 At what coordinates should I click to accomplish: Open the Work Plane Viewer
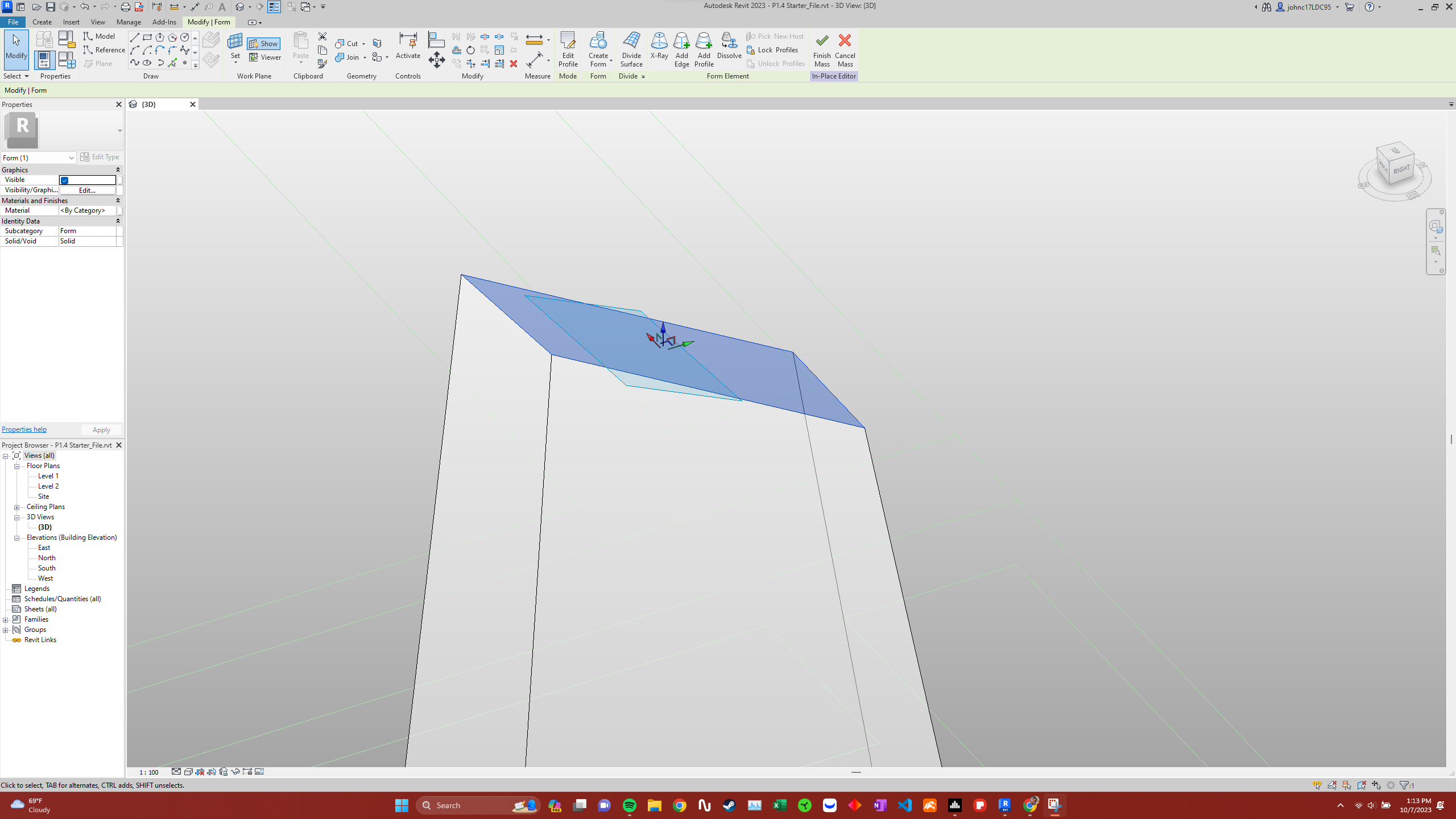tap(264, 57)
